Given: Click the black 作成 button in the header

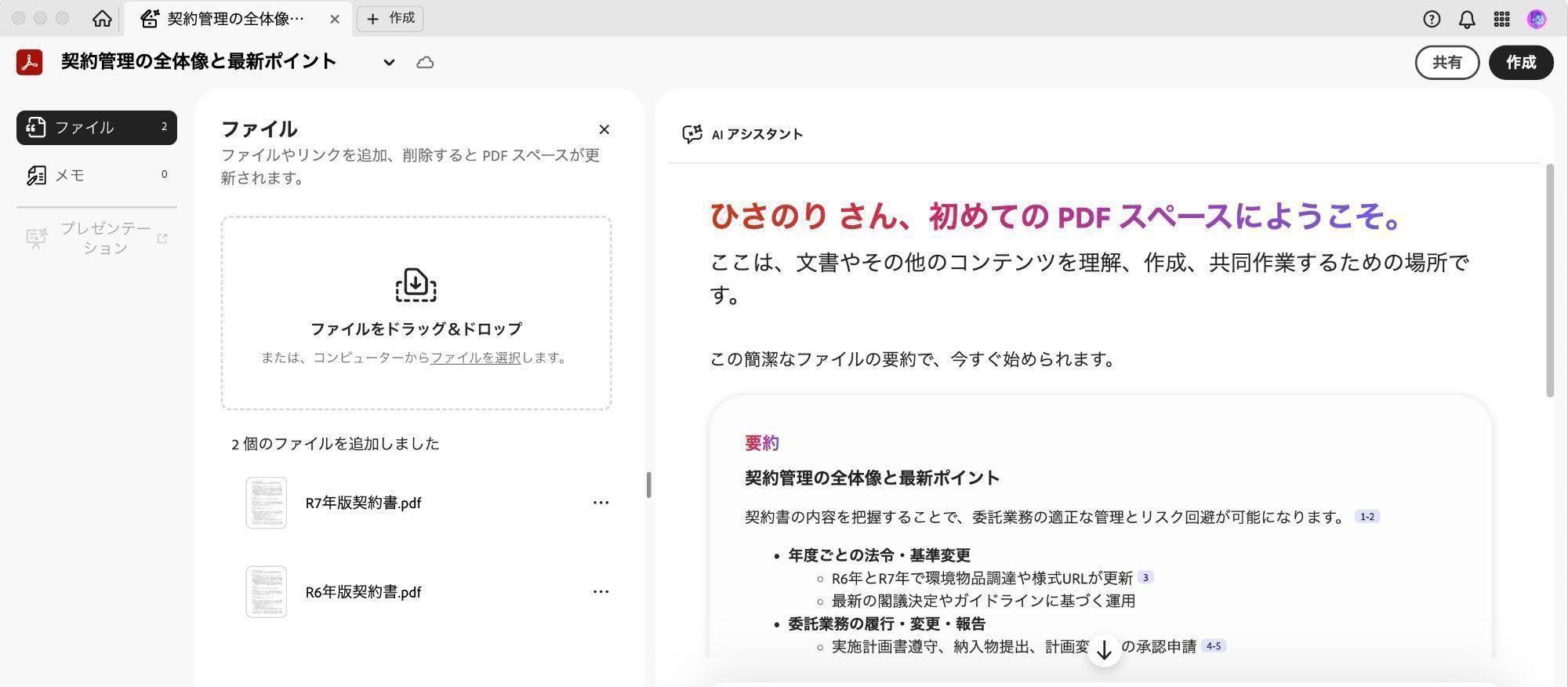Looking at the screenshot, I should coord(1521,62).
